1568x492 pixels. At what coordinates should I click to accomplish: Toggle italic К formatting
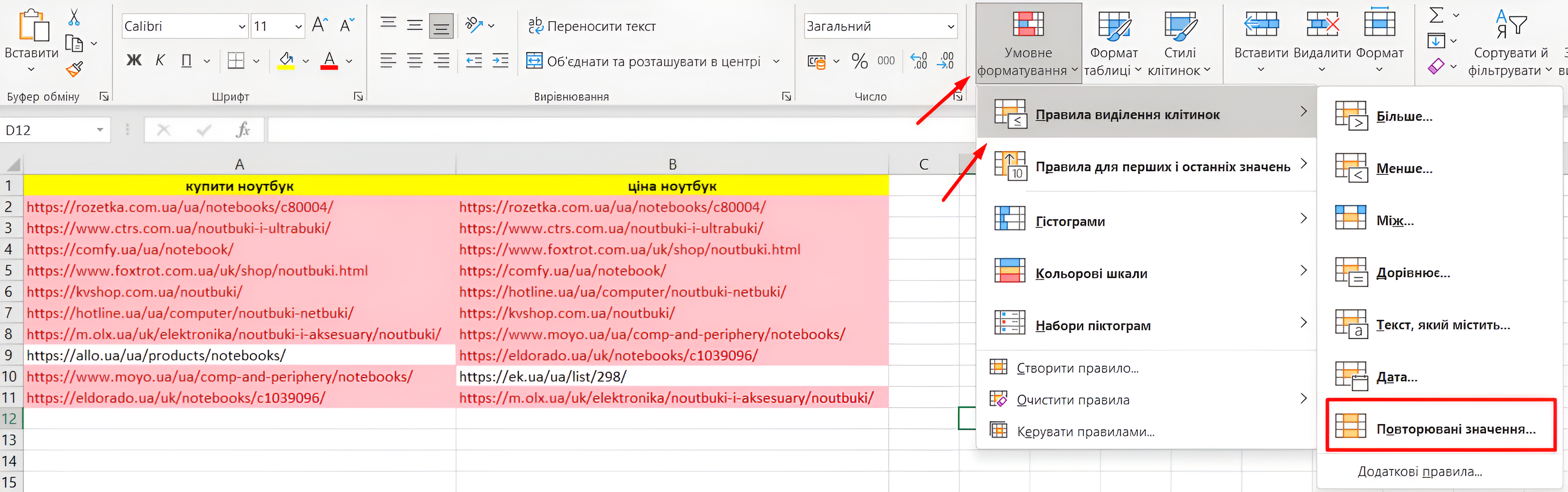[160, 60]
